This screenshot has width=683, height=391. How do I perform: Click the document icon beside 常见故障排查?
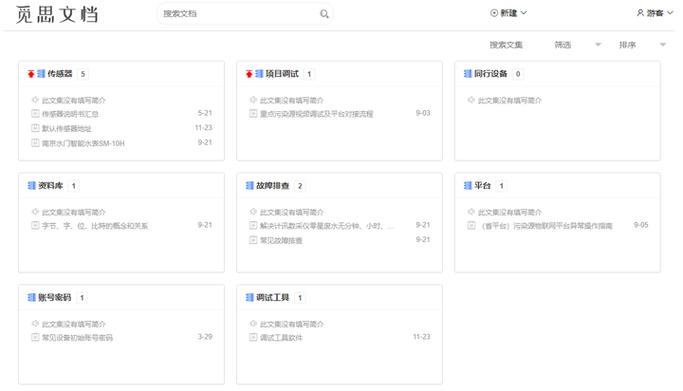[253, 240]
